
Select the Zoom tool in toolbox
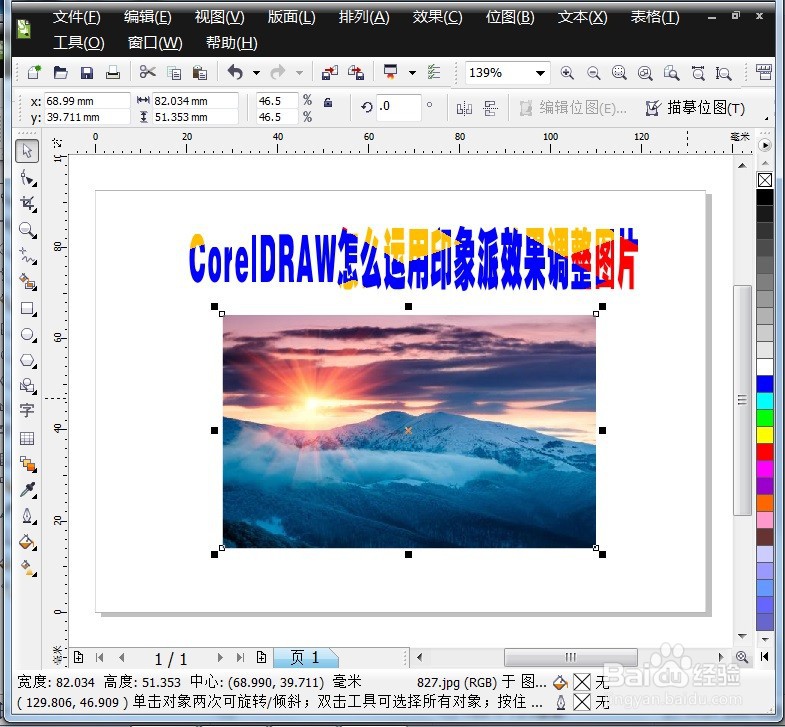(27, 230)
